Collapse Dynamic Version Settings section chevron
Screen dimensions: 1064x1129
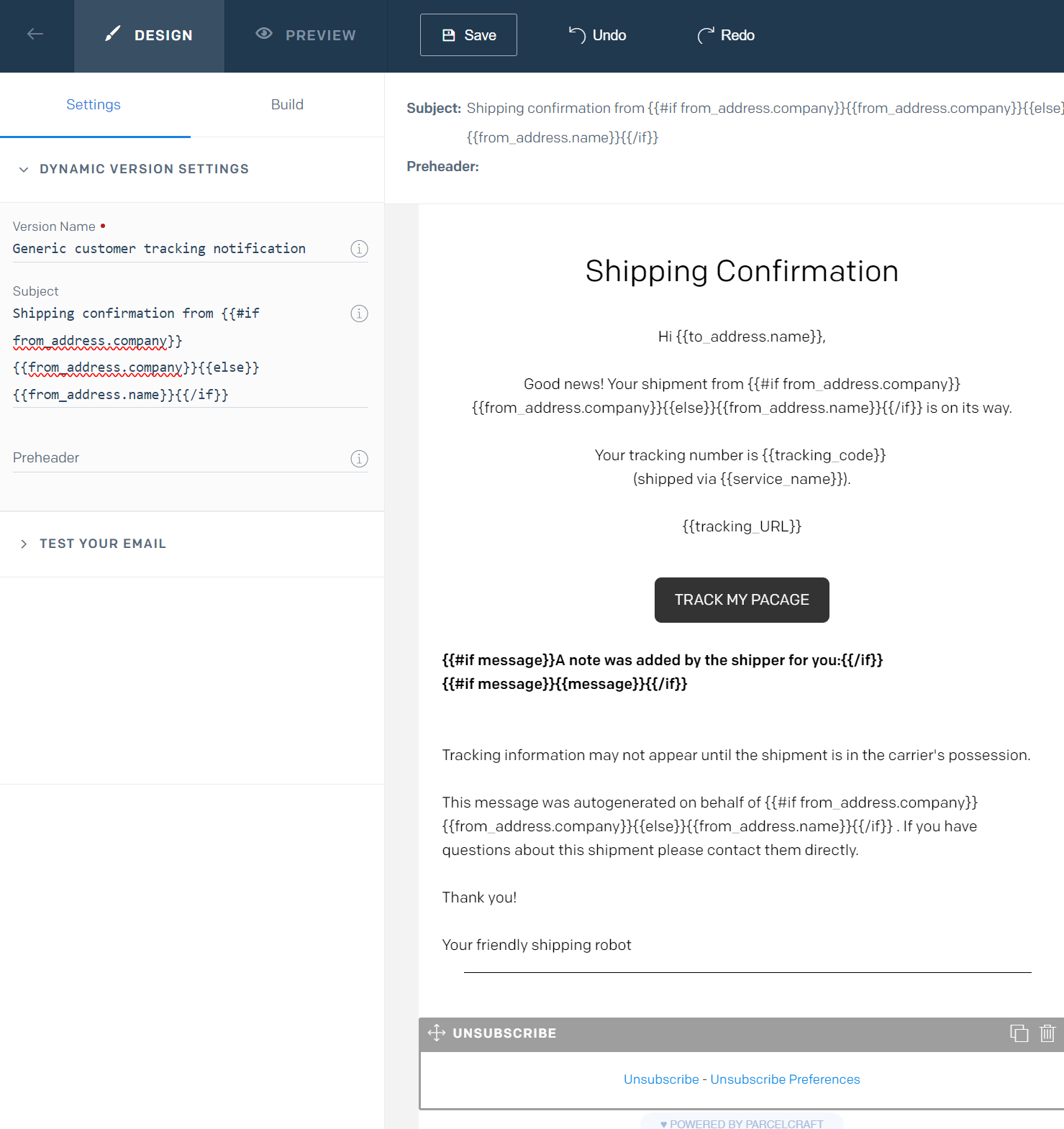24,170
